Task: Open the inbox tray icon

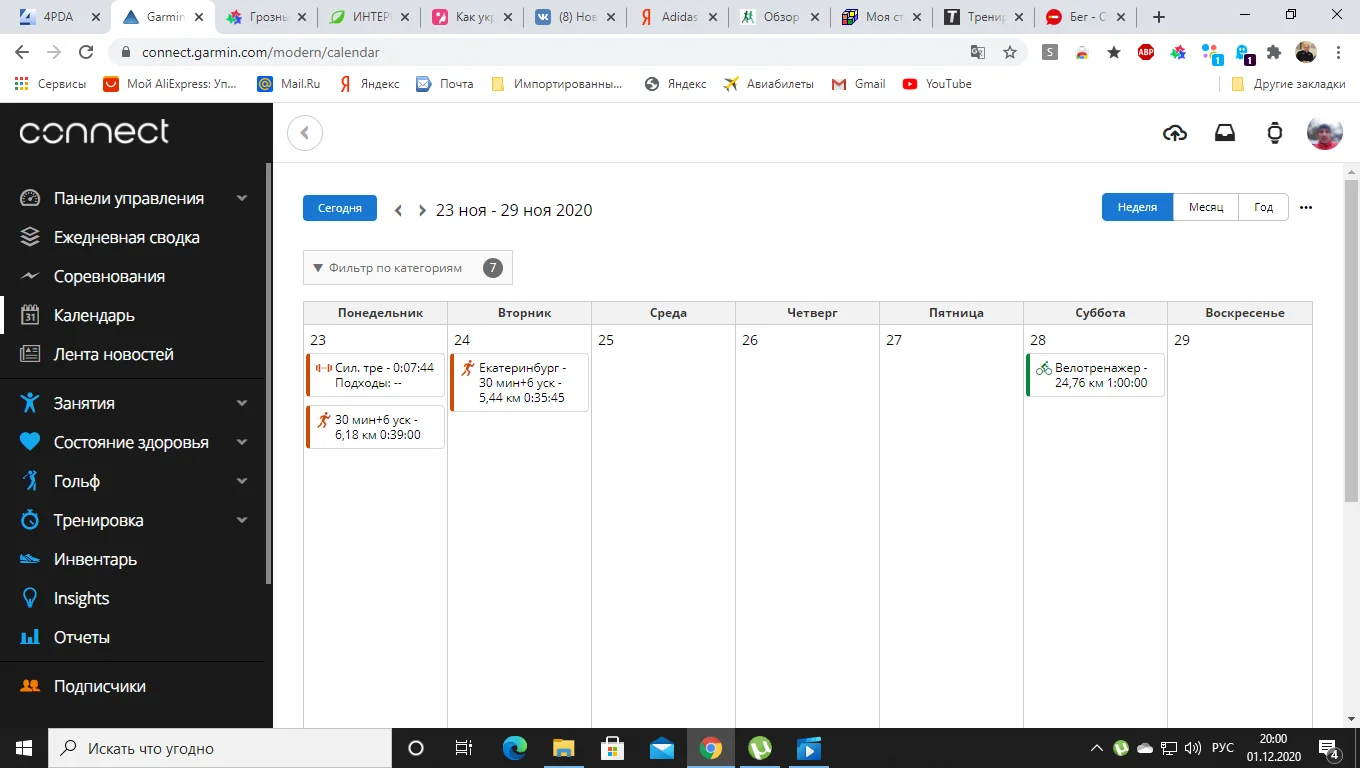Action: (1225, 133)
